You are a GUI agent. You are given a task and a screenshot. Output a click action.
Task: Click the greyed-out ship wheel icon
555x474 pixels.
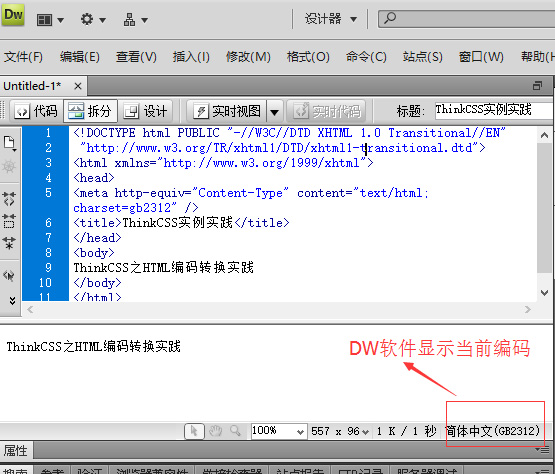point(9,166)
